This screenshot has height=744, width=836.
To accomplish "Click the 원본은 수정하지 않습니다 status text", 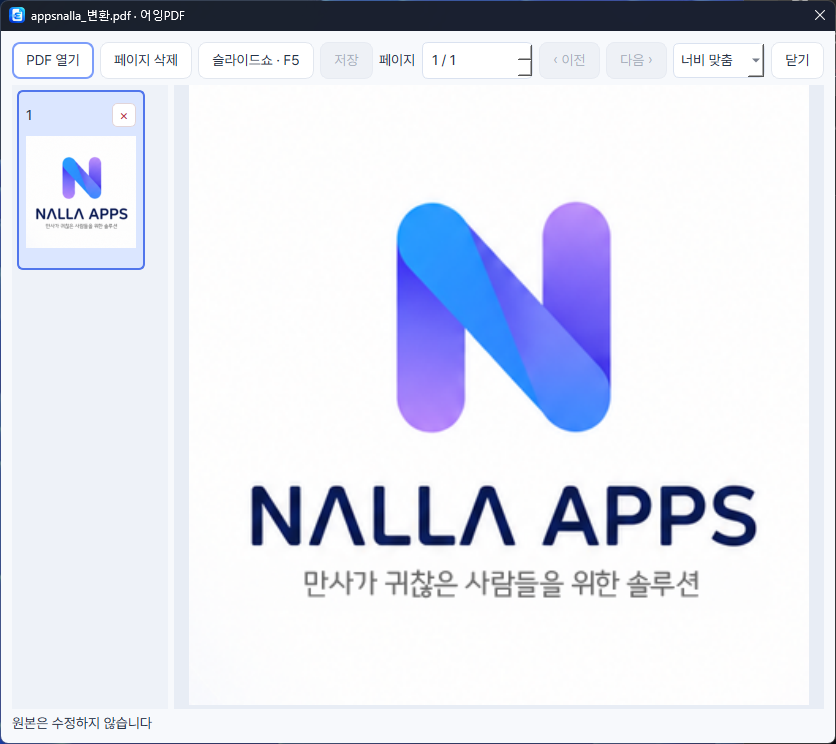I will click(x=82, y=723).
